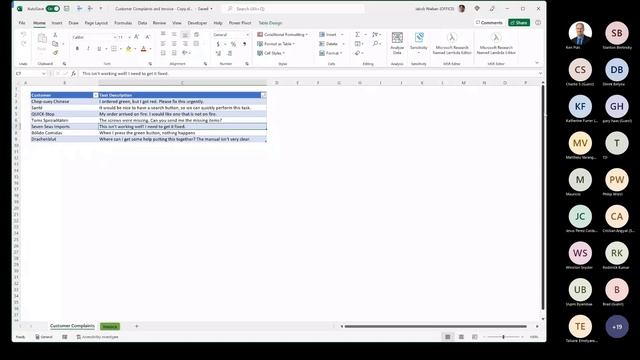Click the Borders icon
The width and height of the screenshot is (640, 360).
114,49
